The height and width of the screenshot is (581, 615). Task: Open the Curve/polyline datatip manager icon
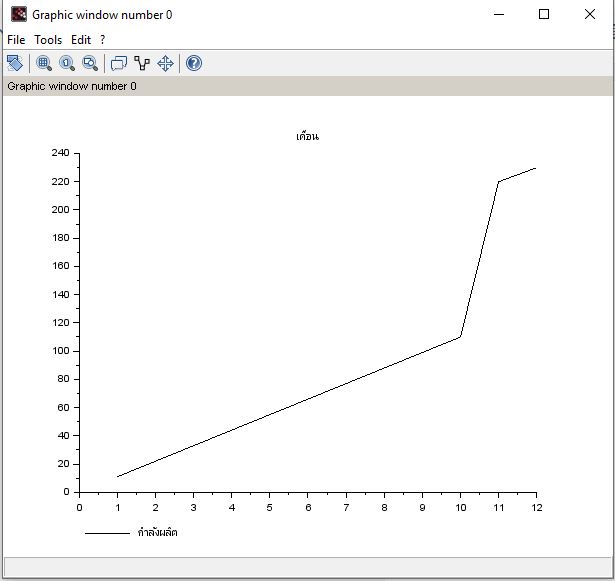click(142, 63)
